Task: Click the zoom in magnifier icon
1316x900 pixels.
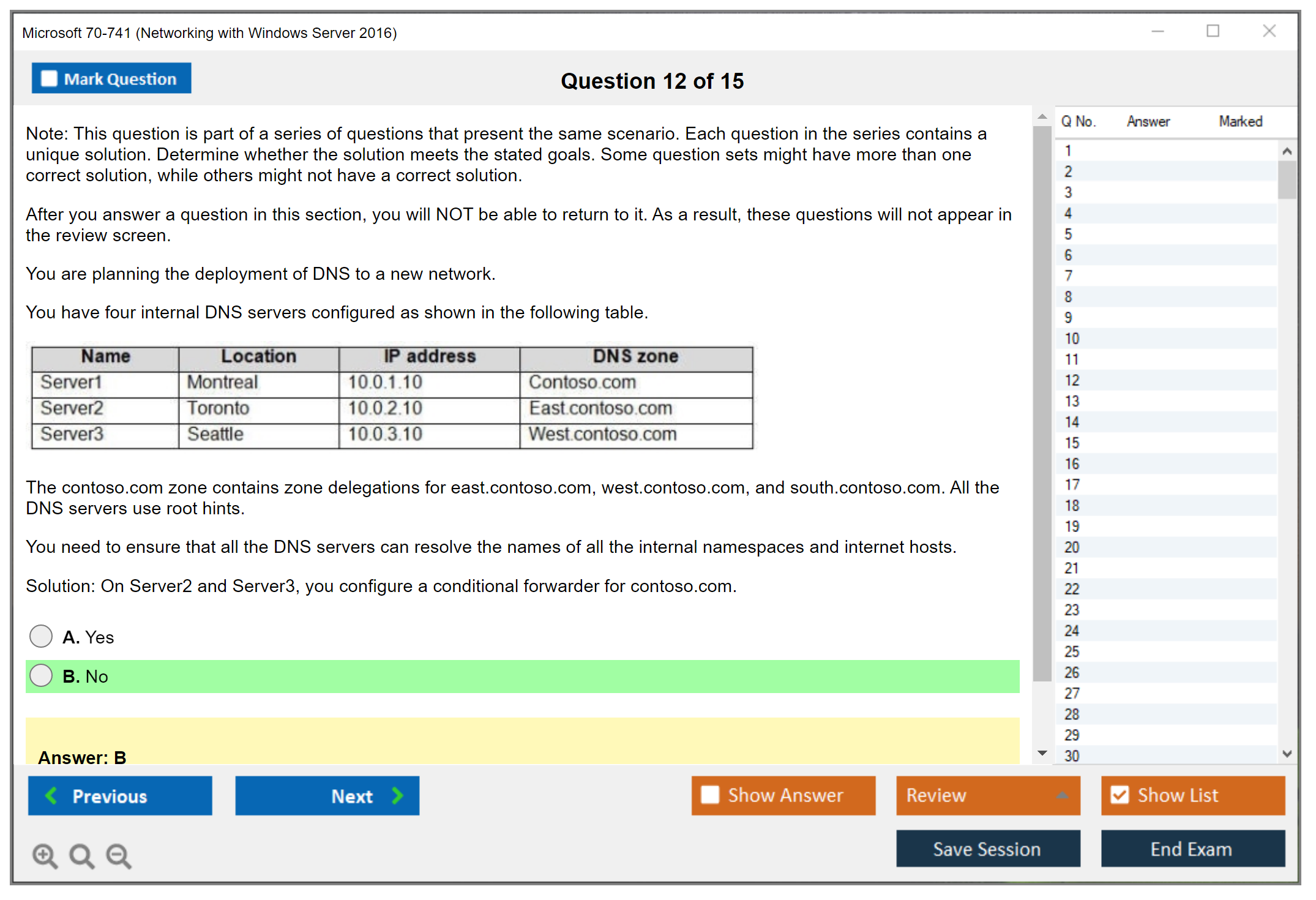Action: 44,855
